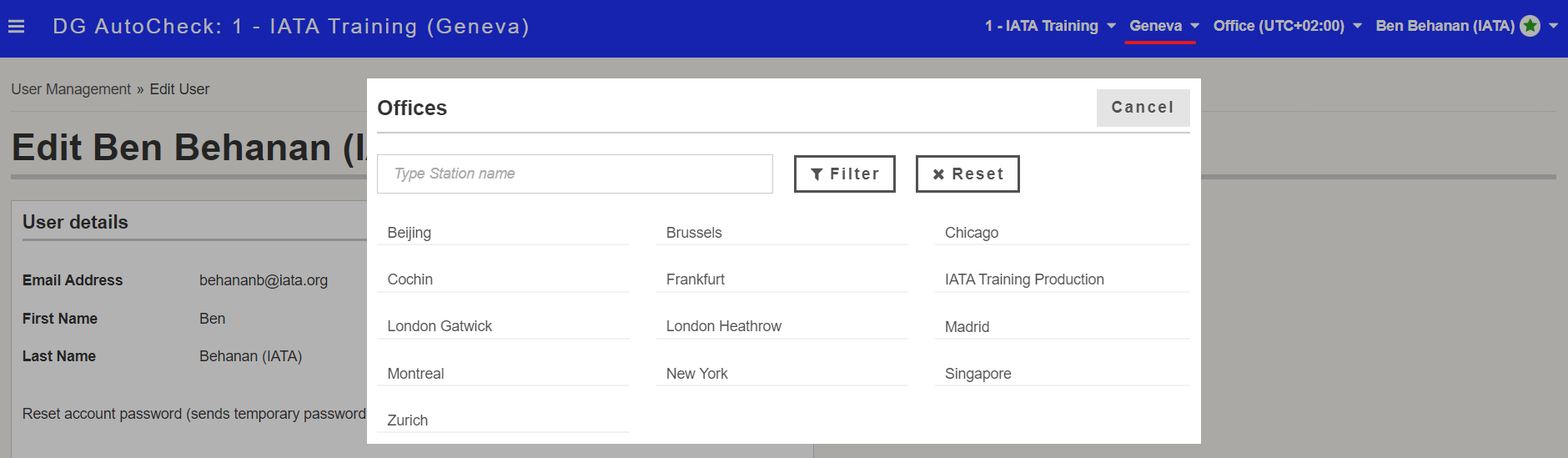Image resolution: width=1568 pixels, height=458 pixels.
Task: Click the DG AutoCheck header title
Action: pos(291,27)
